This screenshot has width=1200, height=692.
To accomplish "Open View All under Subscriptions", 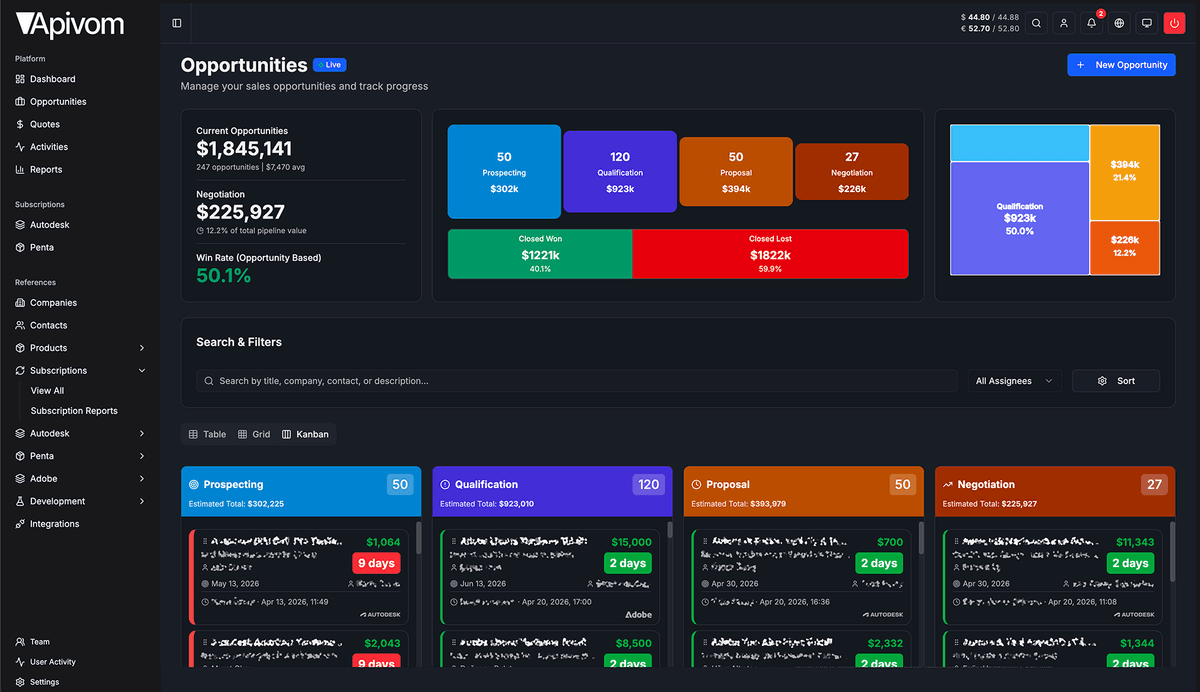I will point(47,391).
